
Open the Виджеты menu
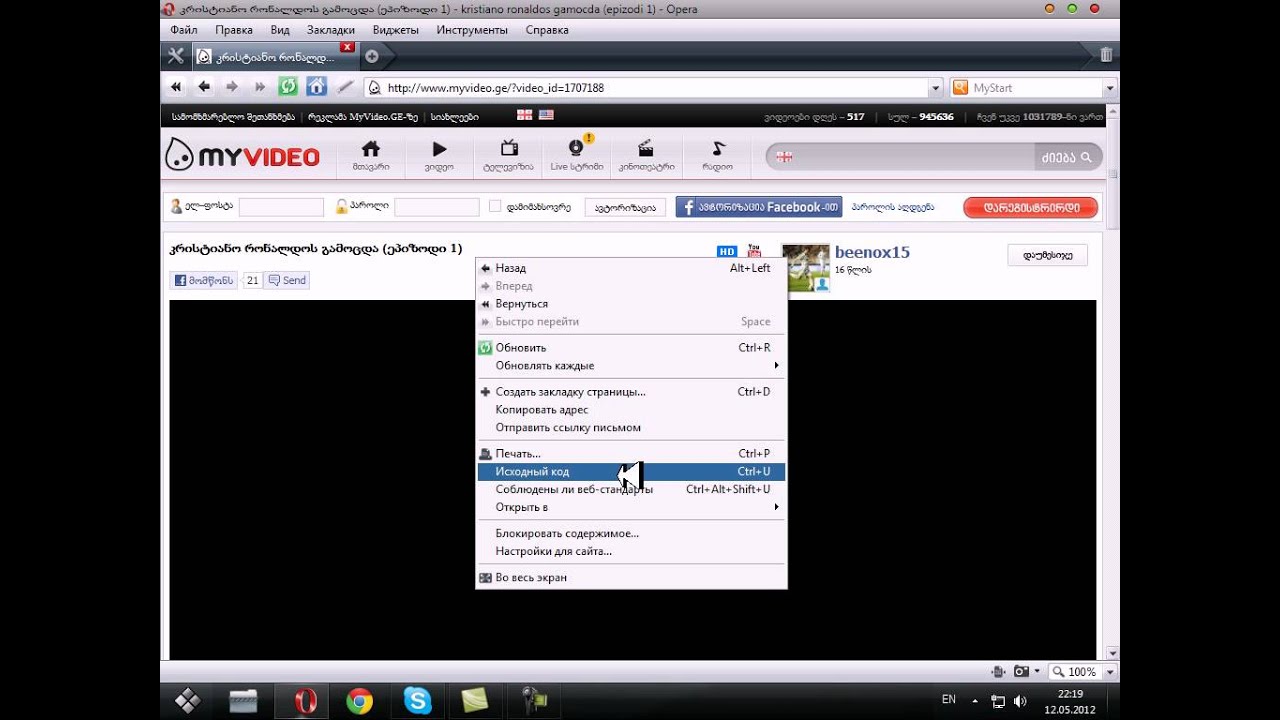(396, 30)
